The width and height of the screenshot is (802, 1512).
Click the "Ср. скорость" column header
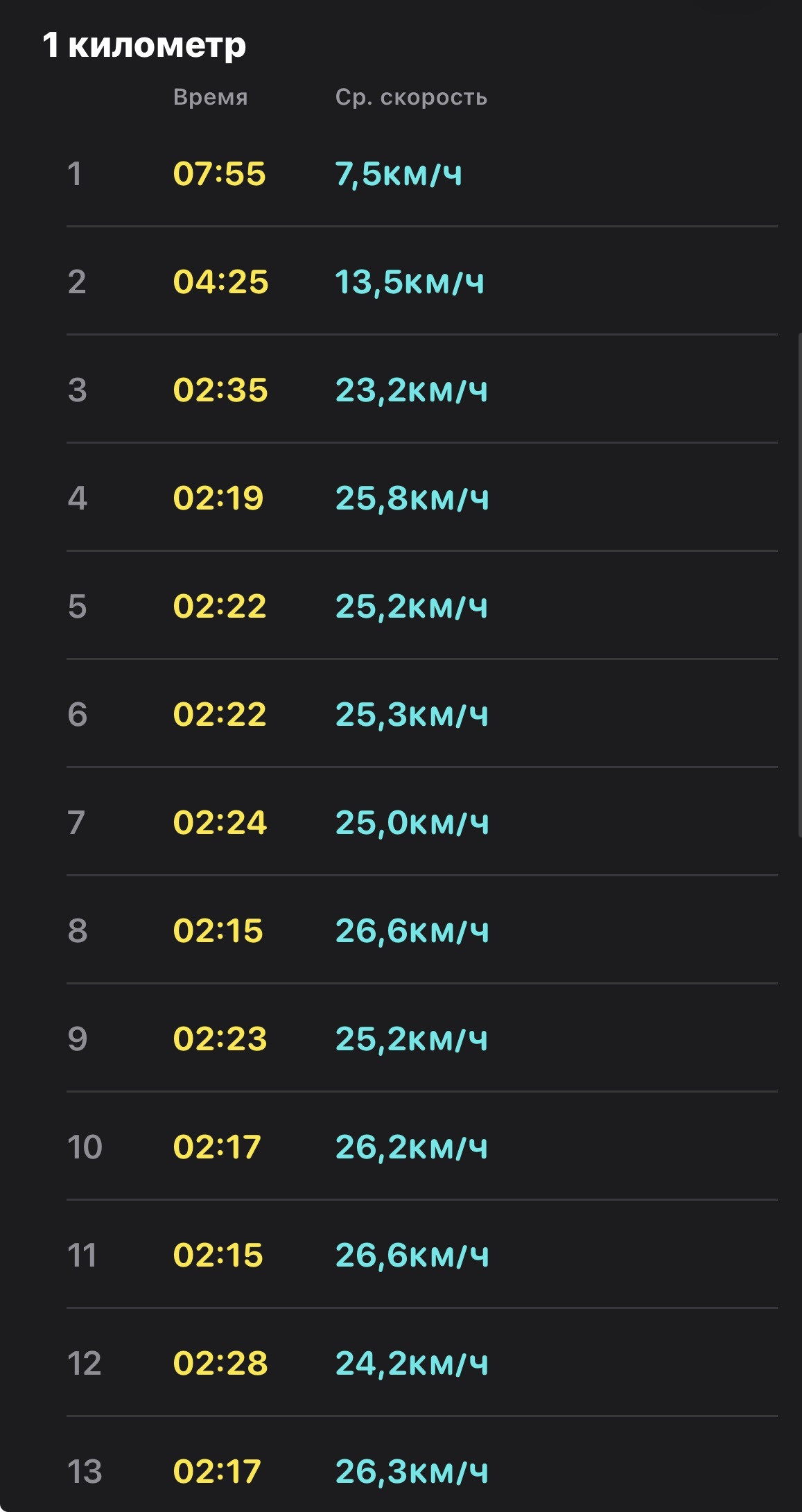tap(411, 98)
